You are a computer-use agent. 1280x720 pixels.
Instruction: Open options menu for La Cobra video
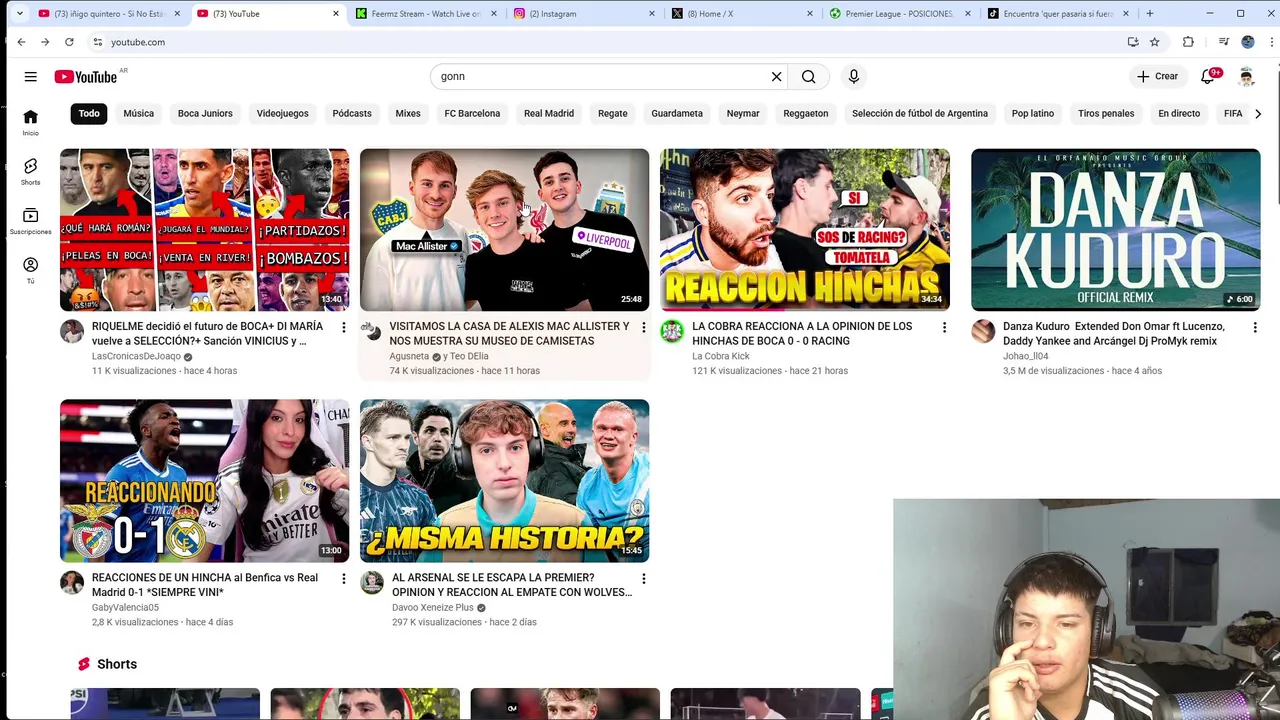(944, 327)
